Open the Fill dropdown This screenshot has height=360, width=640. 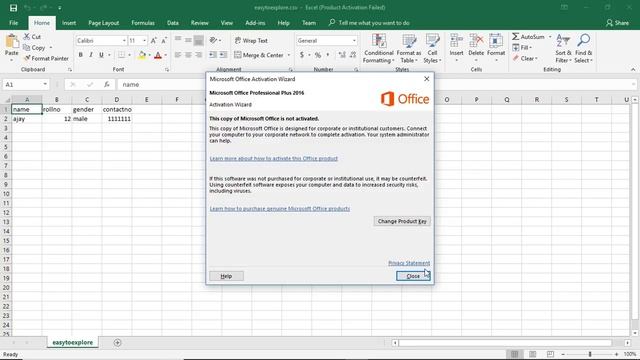click(x=522, y=48)
